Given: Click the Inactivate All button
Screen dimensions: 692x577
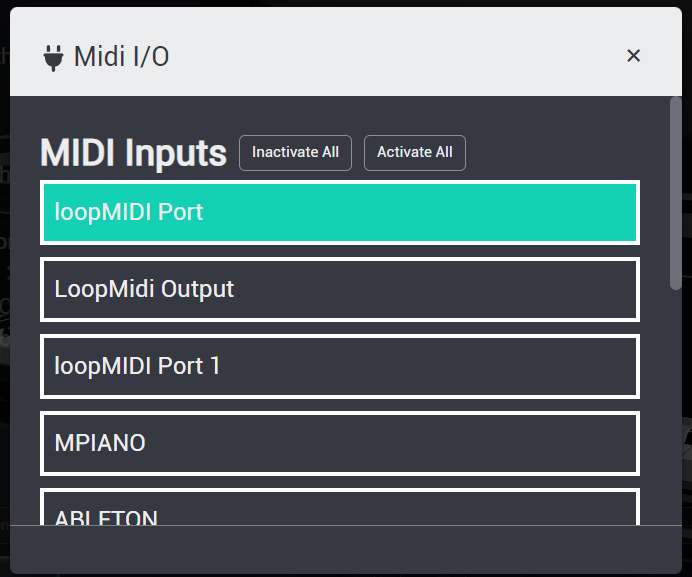Looking at the screenshot, I should point(295,153).
